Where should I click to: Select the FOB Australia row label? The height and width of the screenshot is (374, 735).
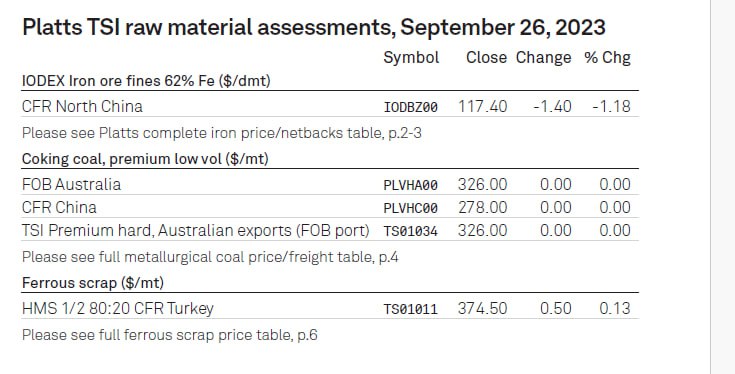point(71,184)
